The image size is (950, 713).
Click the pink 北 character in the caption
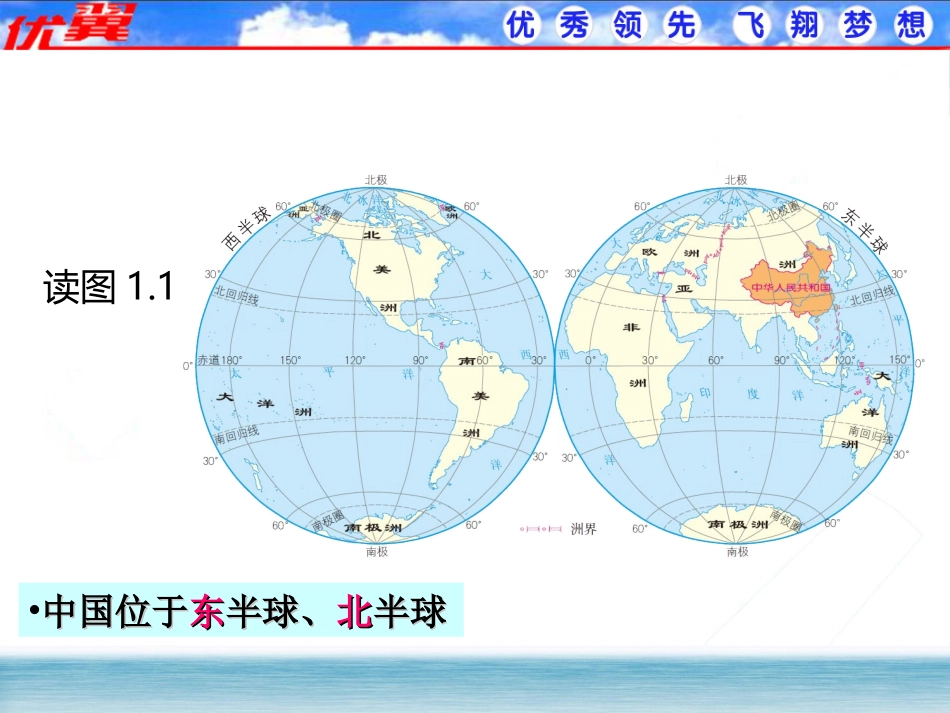click(x=355, y=611)
